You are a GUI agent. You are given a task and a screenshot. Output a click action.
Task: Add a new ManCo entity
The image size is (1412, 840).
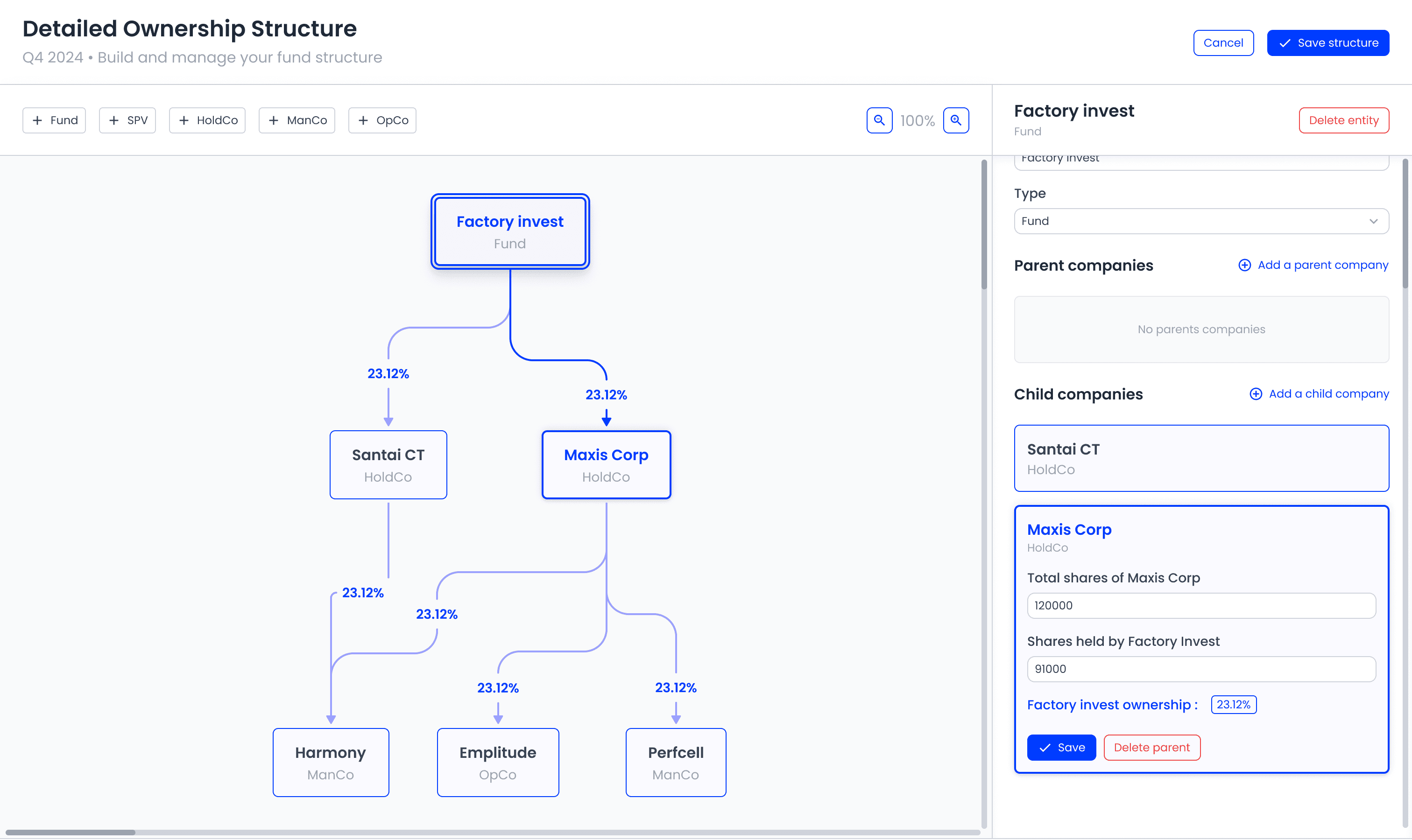tap(297, 120)
